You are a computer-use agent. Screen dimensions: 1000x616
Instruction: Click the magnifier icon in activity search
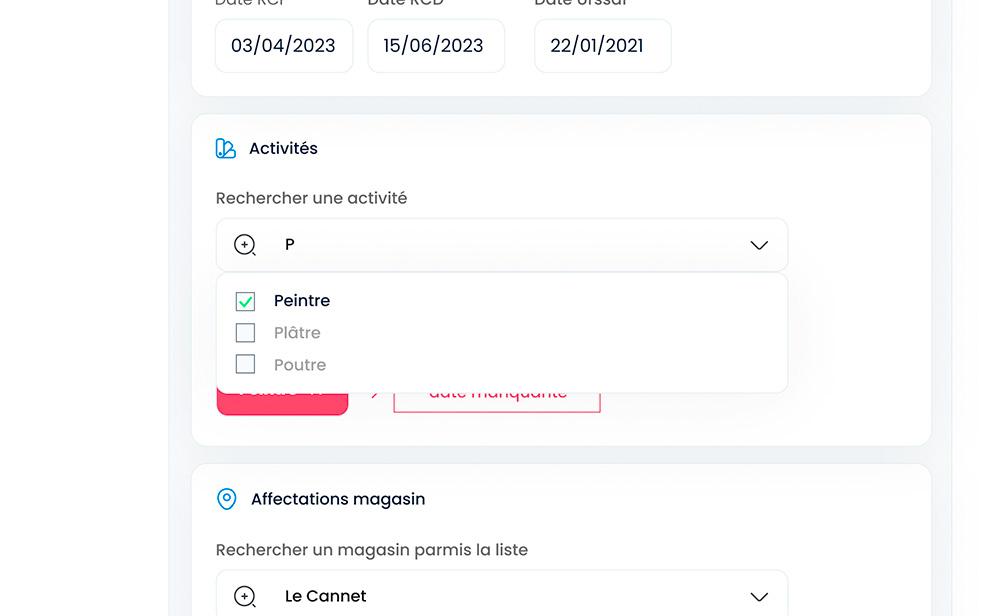coord(245,245)
